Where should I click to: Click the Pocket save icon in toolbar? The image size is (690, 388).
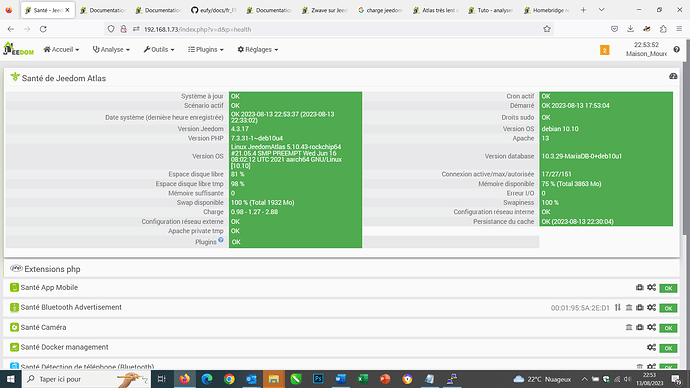[614, 29]
